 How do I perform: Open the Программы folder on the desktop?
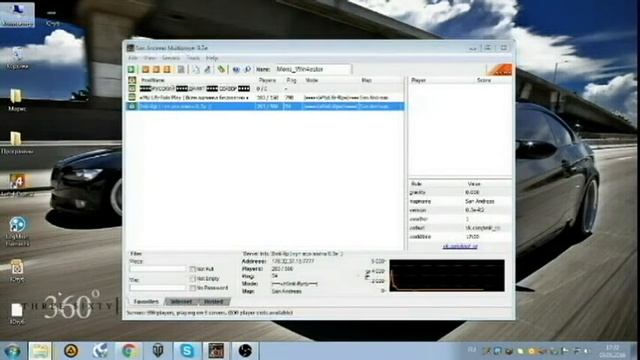click(16, 143)
